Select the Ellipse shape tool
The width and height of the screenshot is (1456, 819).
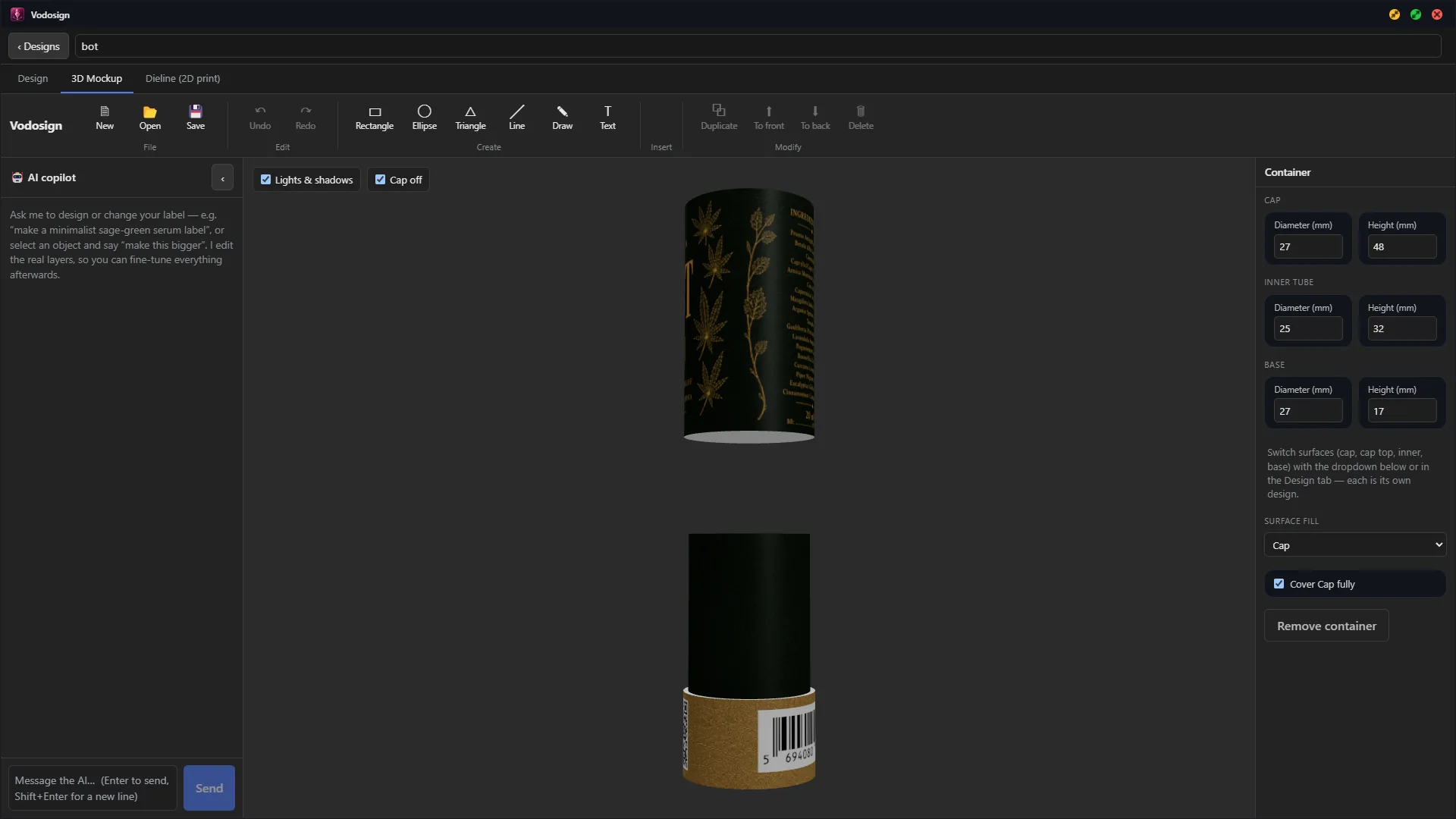point(425,118)
